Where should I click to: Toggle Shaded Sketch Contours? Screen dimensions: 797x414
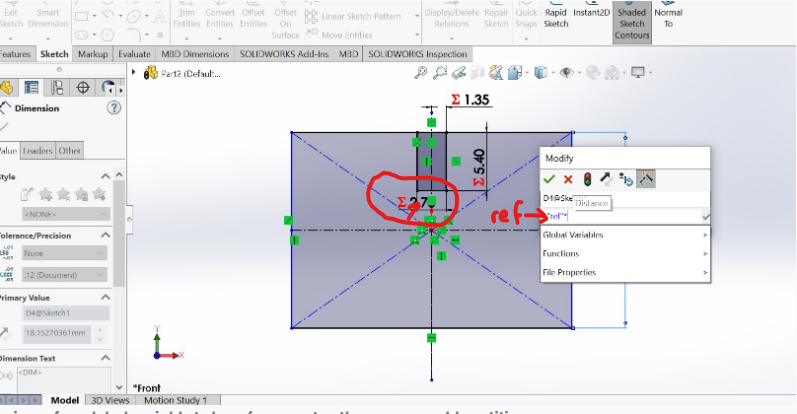tap(632, 20)
